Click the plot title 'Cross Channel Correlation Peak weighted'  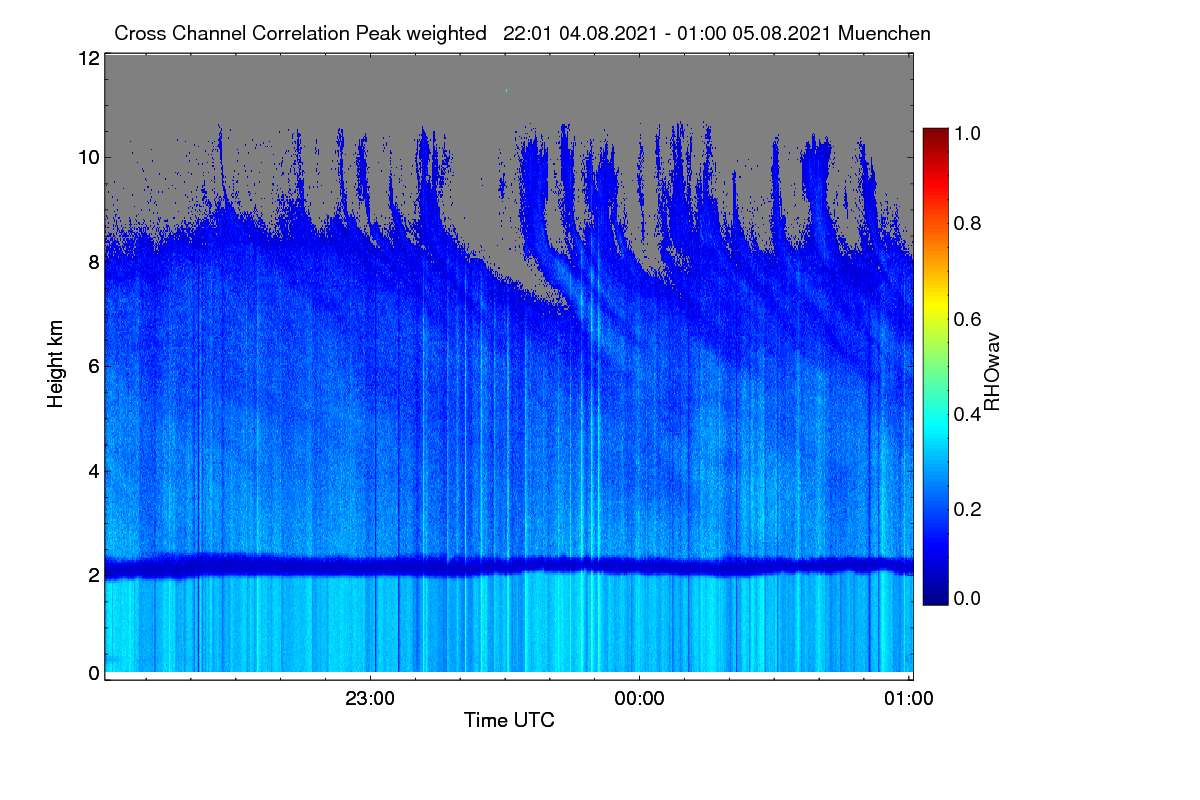301,33
